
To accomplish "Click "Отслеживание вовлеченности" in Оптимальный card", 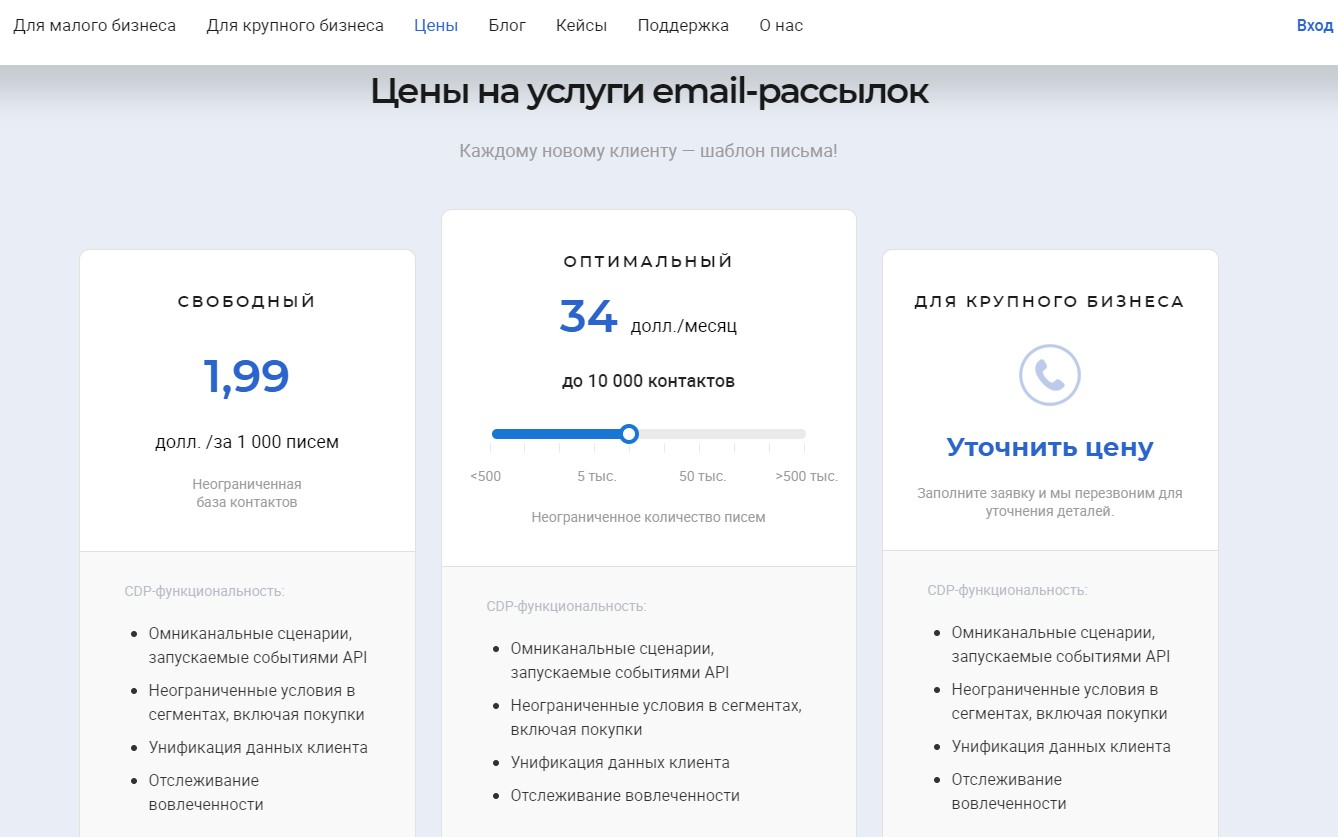I will click(x=625, y=795).
